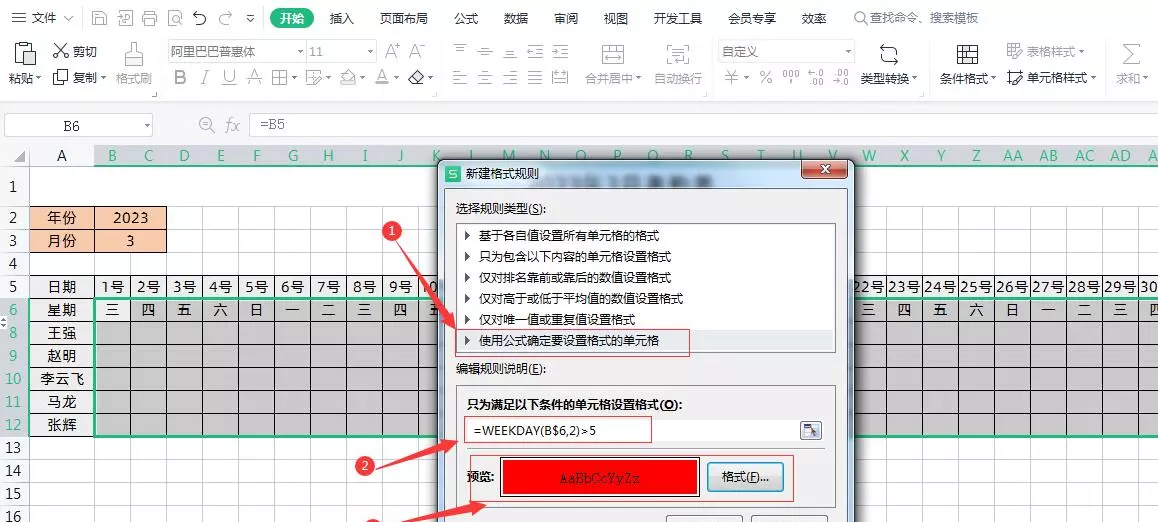The width and height of the screenshot is (1158, 522).
Task: Open the 文件 file menu
Action: [42, 18]
